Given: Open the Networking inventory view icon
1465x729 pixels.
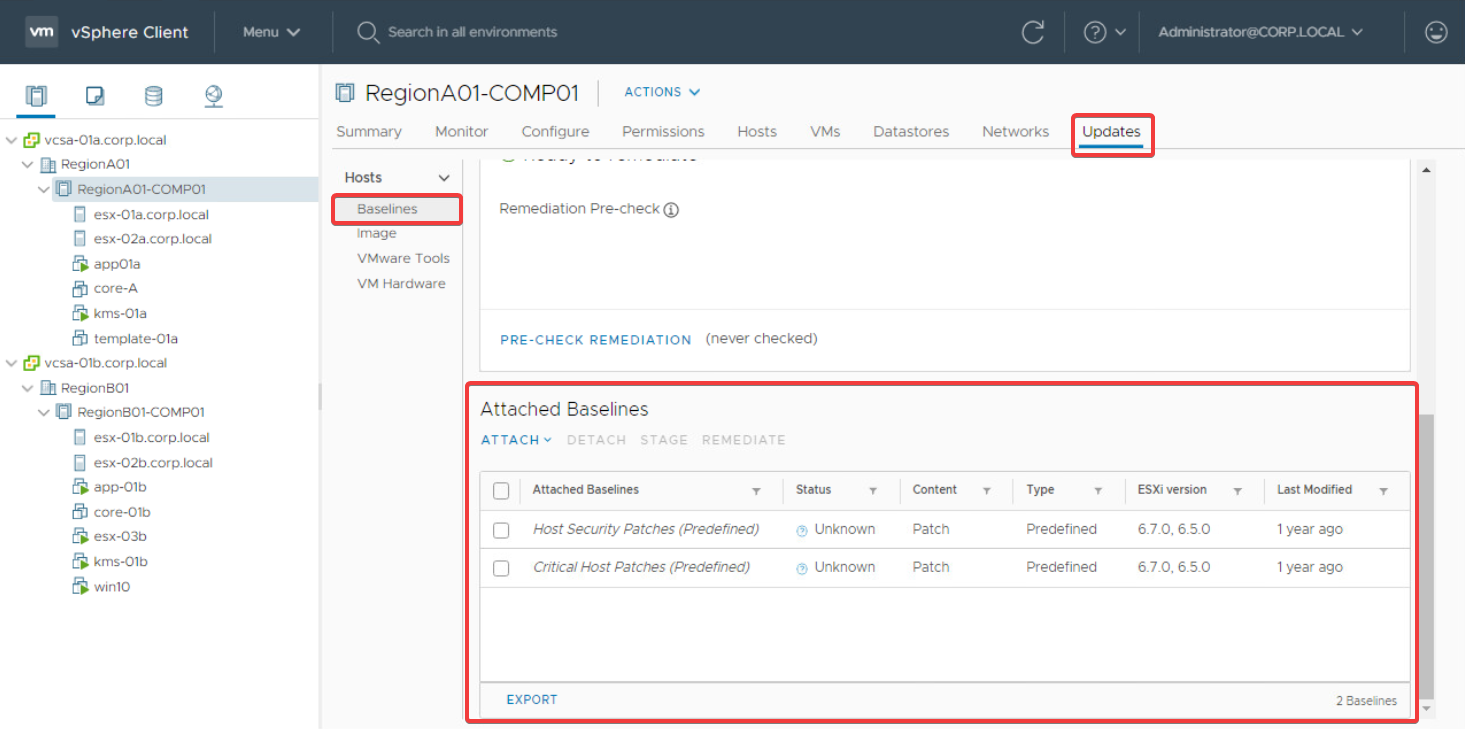Looking at the screenshot, I should point(213,96).
